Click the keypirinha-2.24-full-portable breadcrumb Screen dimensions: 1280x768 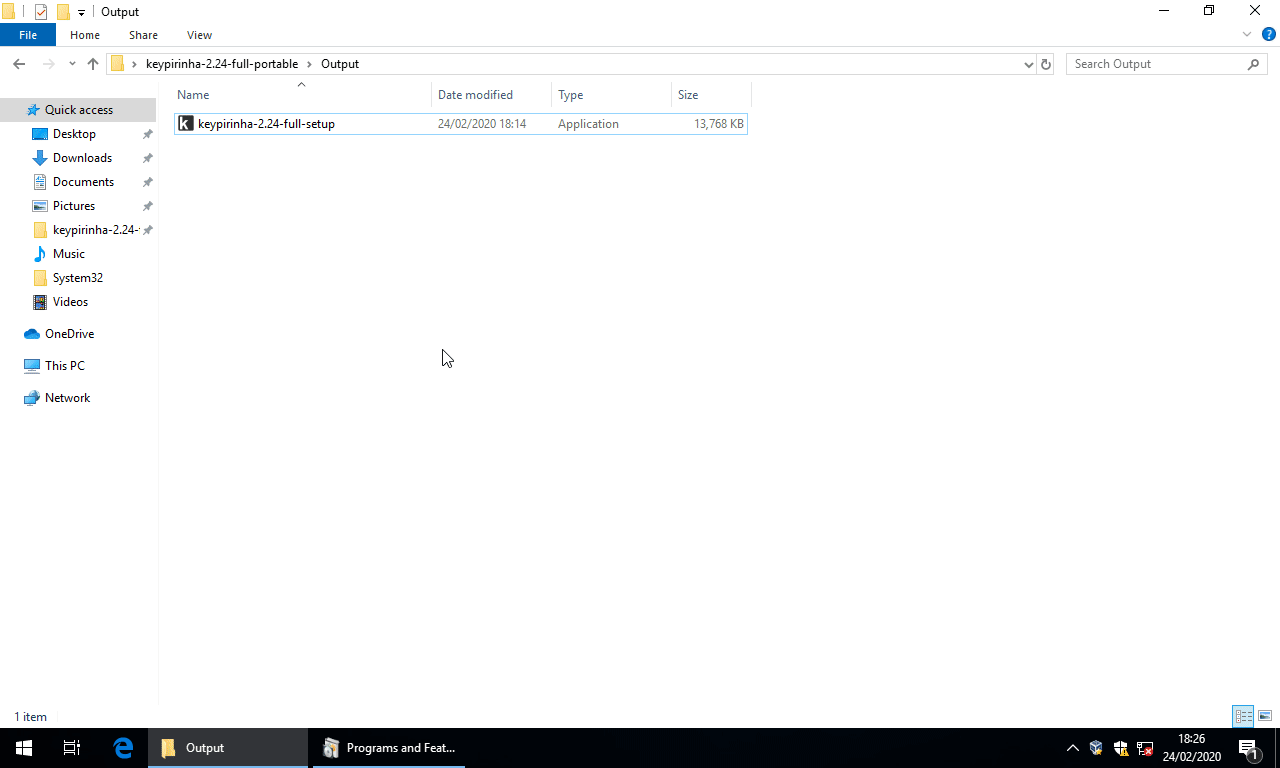pos(222,64)
